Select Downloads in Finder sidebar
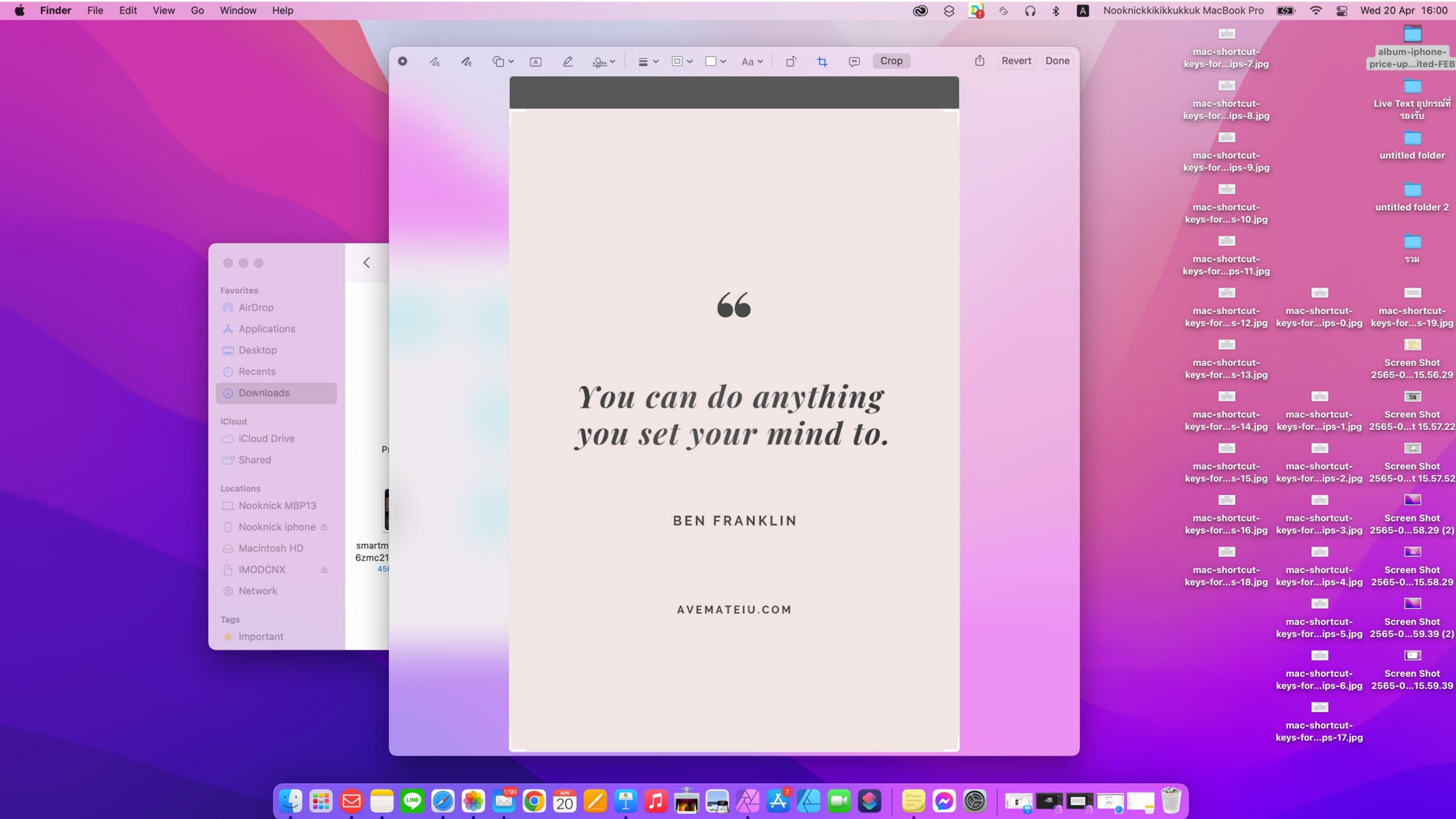The image size is (1456, 819). pyautogui.click(x=264, y=393)
